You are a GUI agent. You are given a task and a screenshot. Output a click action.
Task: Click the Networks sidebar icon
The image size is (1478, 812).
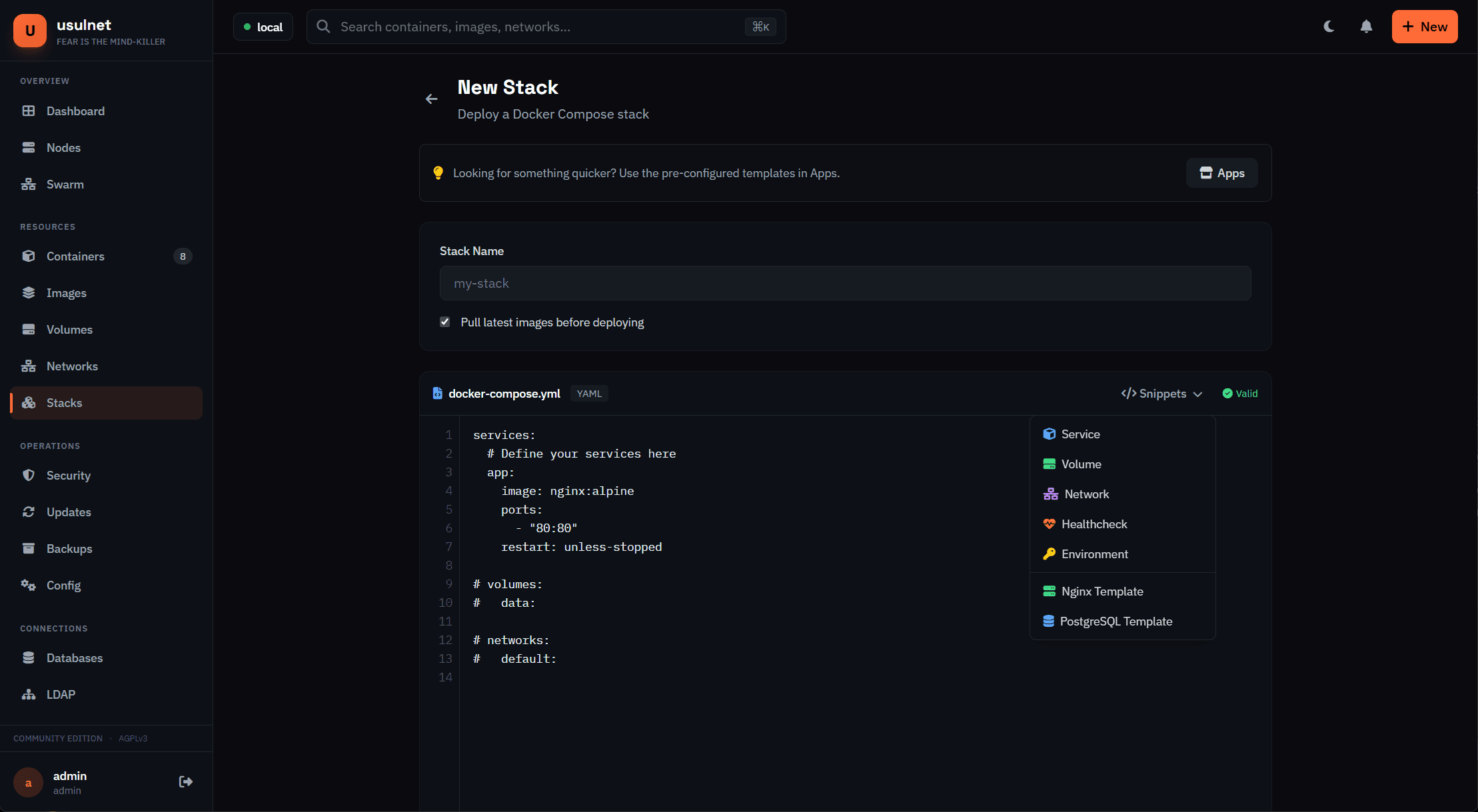tap(29, 366)
